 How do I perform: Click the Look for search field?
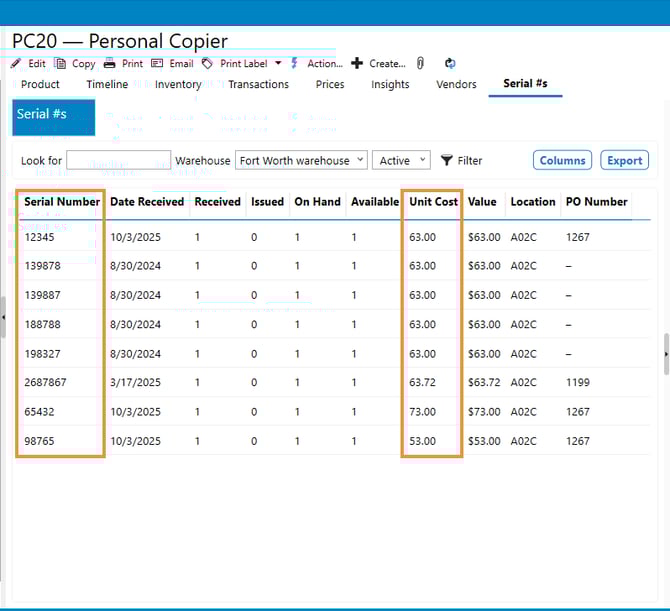point(118,160)
